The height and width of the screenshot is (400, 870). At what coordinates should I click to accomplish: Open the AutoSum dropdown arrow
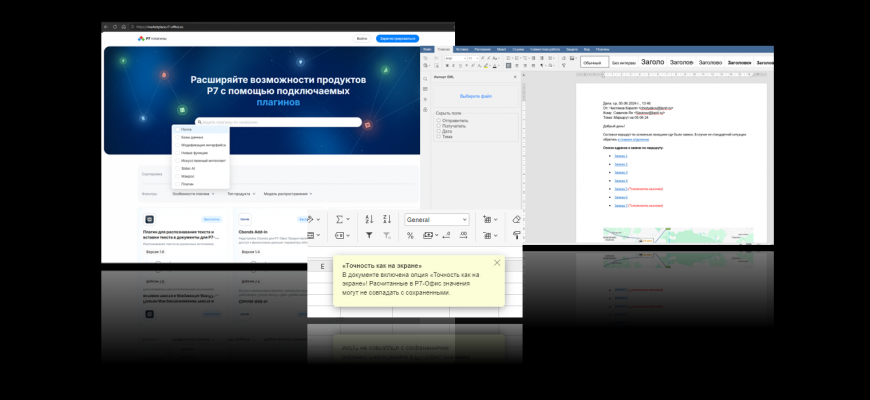click(x=348, y=219)
